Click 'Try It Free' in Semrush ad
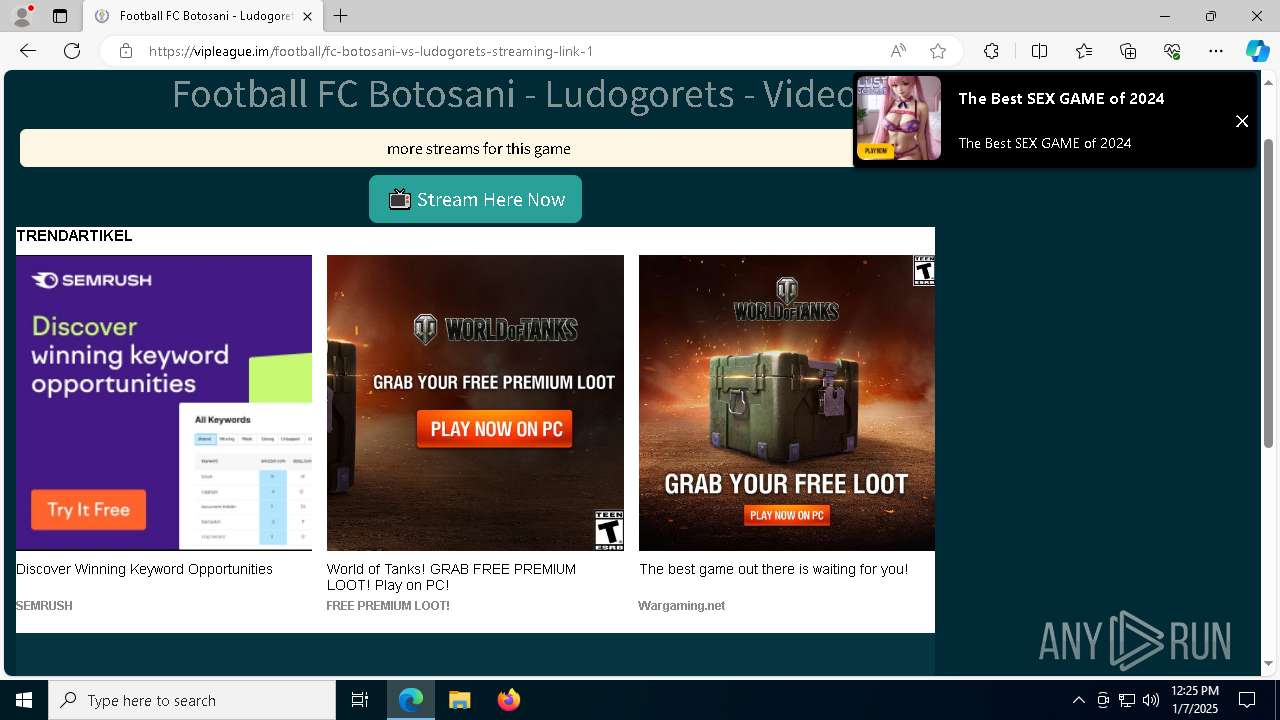This screenshot has height=720, width=1280. 88,509
